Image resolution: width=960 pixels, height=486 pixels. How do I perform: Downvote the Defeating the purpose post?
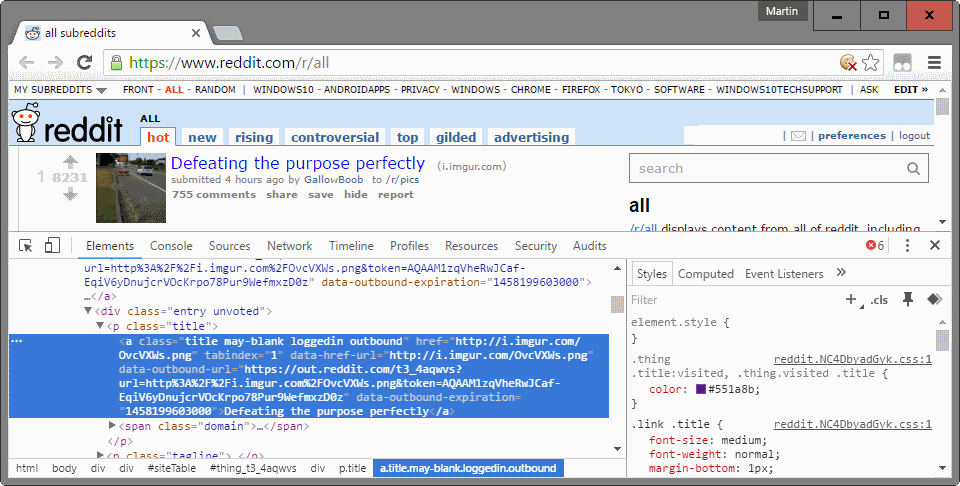(70, 194)
